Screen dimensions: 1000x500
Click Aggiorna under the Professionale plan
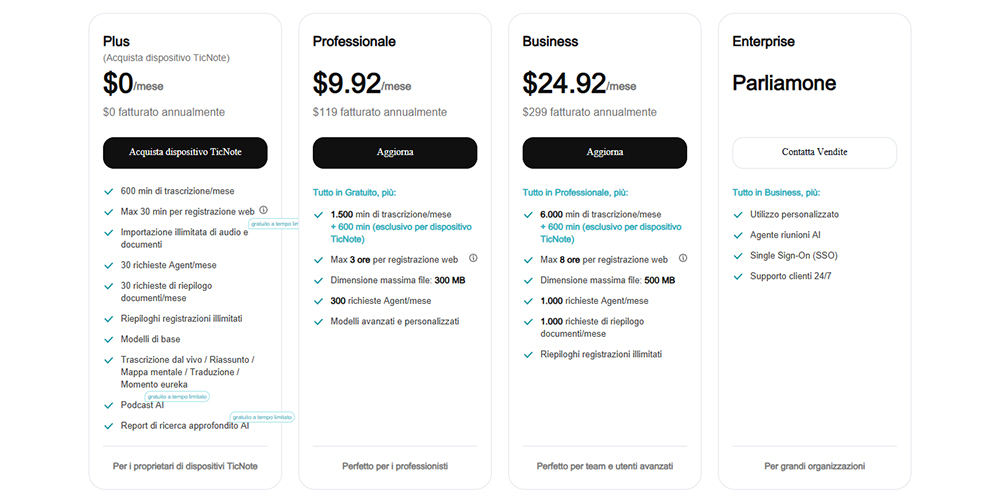click(x=395, y=152)
